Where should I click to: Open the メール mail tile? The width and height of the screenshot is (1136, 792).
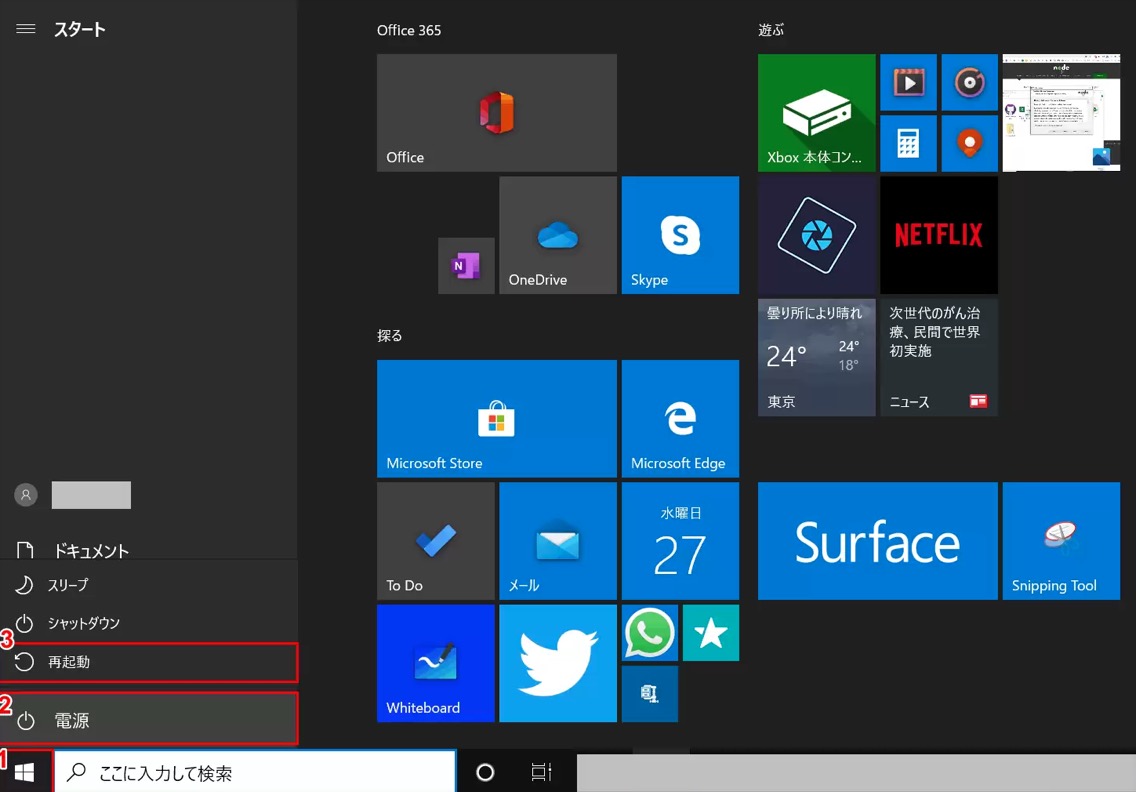558,541
